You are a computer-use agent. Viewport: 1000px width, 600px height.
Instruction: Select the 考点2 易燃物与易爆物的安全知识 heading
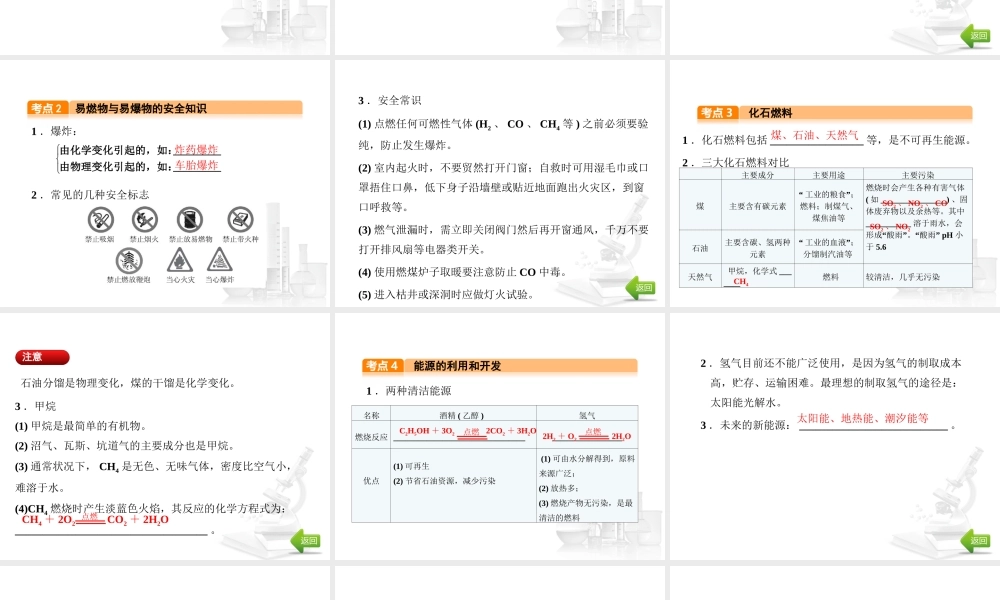pos(165,108)
